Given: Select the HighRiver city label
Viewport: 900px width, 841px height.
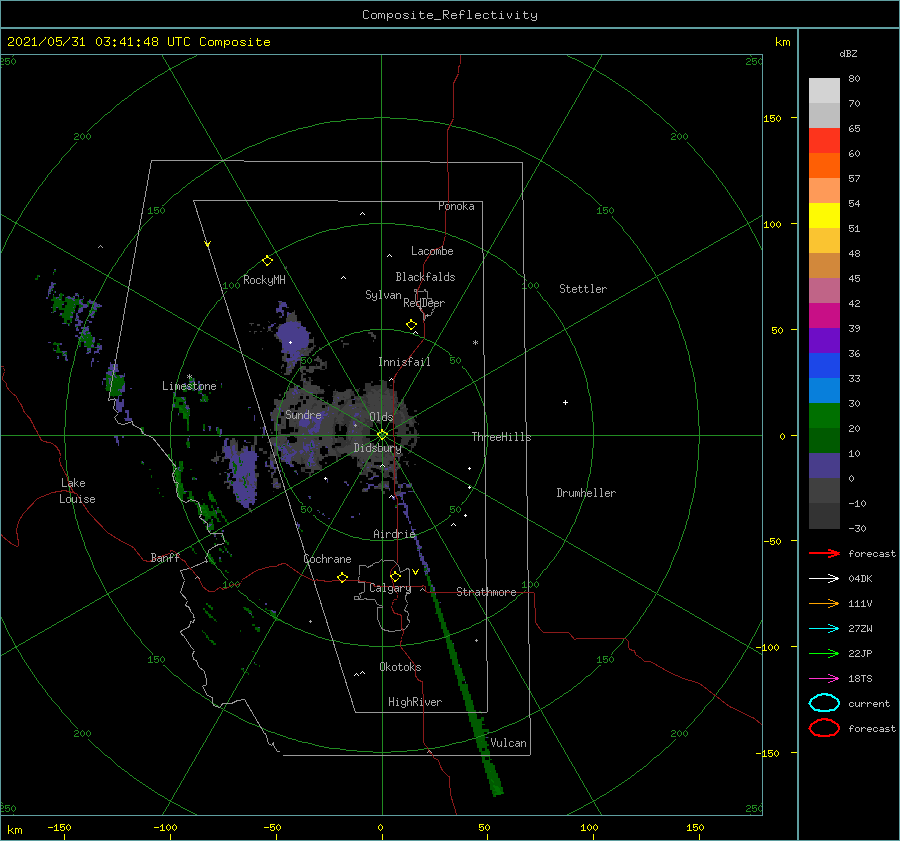Looking at the screenshot, I should [x=415, y=702].
